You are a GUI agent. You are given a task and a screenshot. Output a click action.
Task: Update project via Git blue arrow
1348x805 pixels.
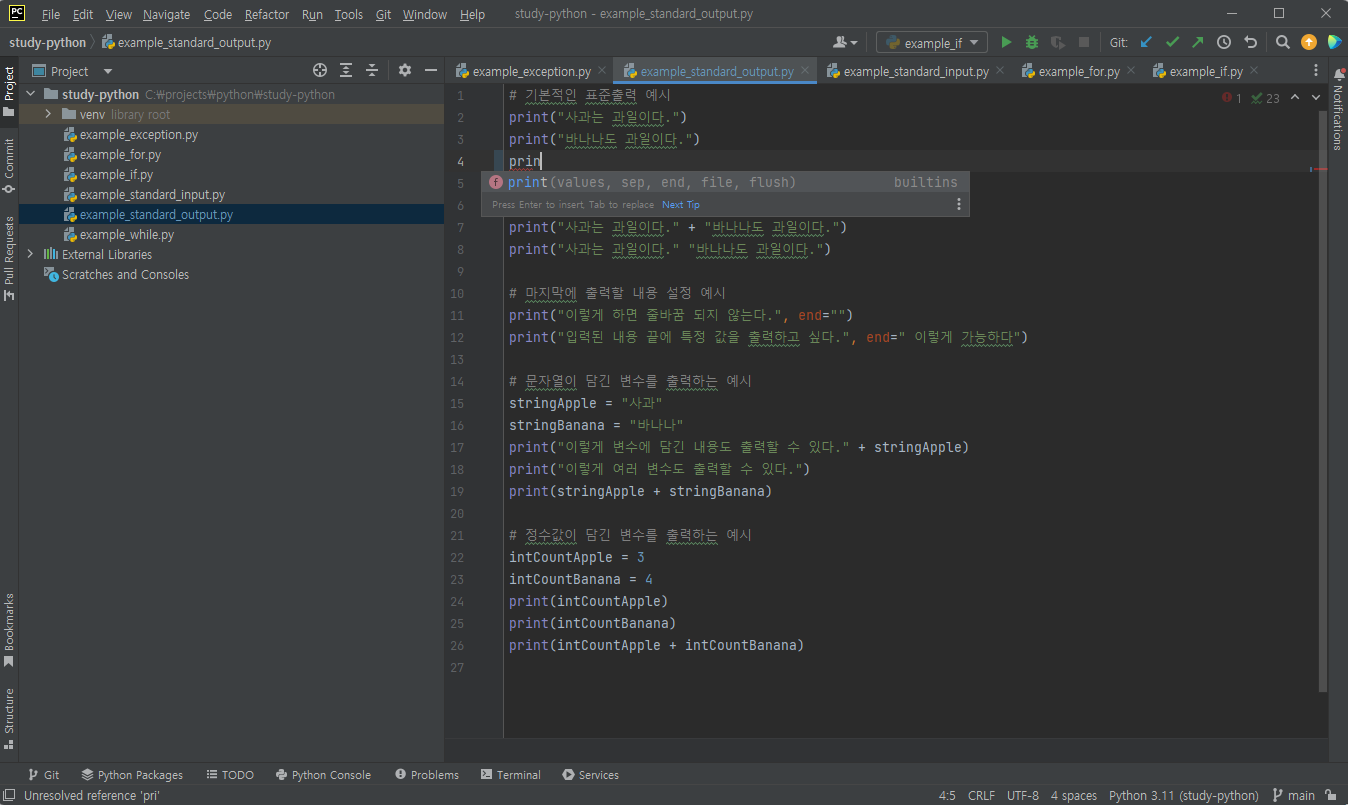click(x=1146, y=42)
